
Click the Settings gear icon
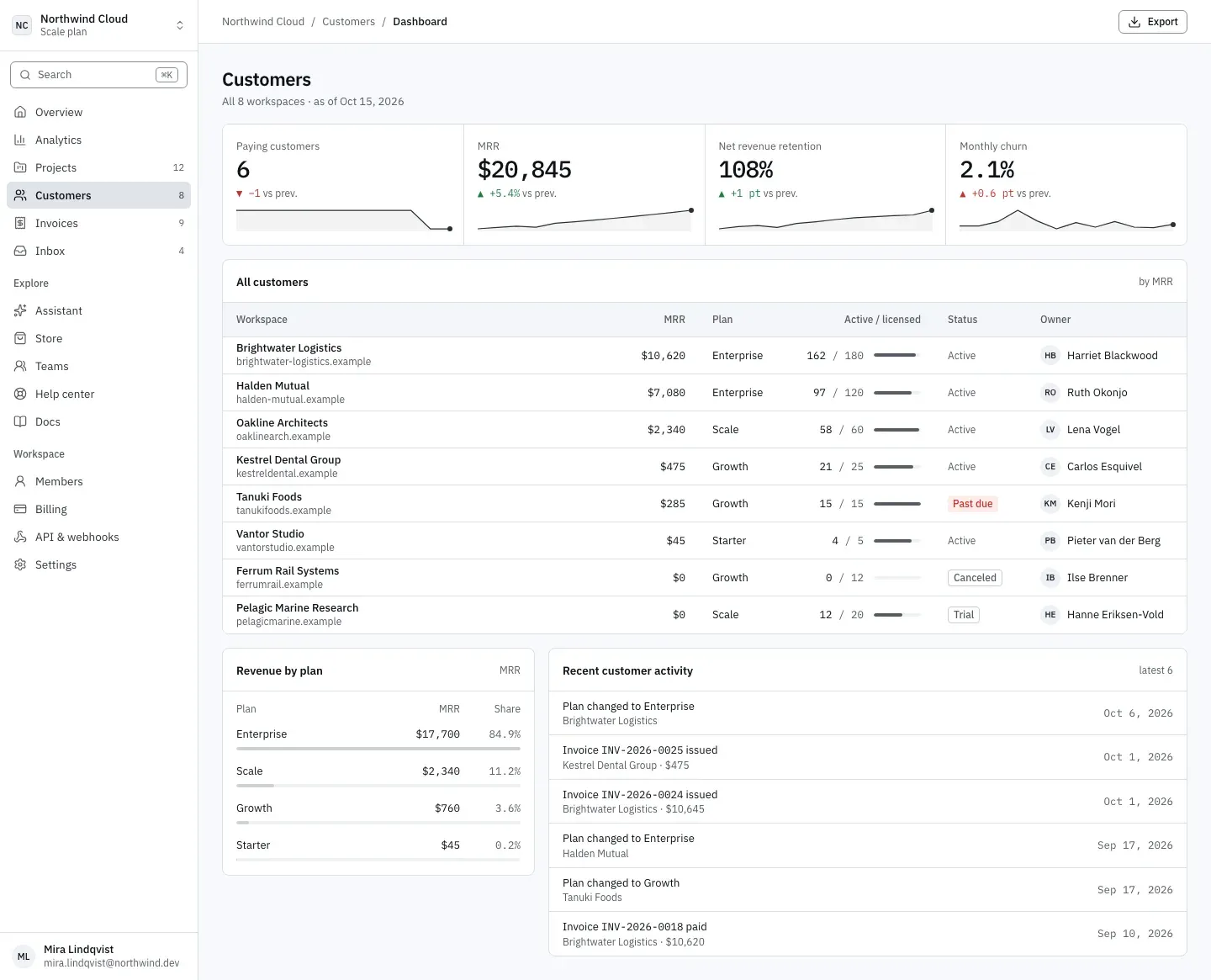tap(20, 564)
